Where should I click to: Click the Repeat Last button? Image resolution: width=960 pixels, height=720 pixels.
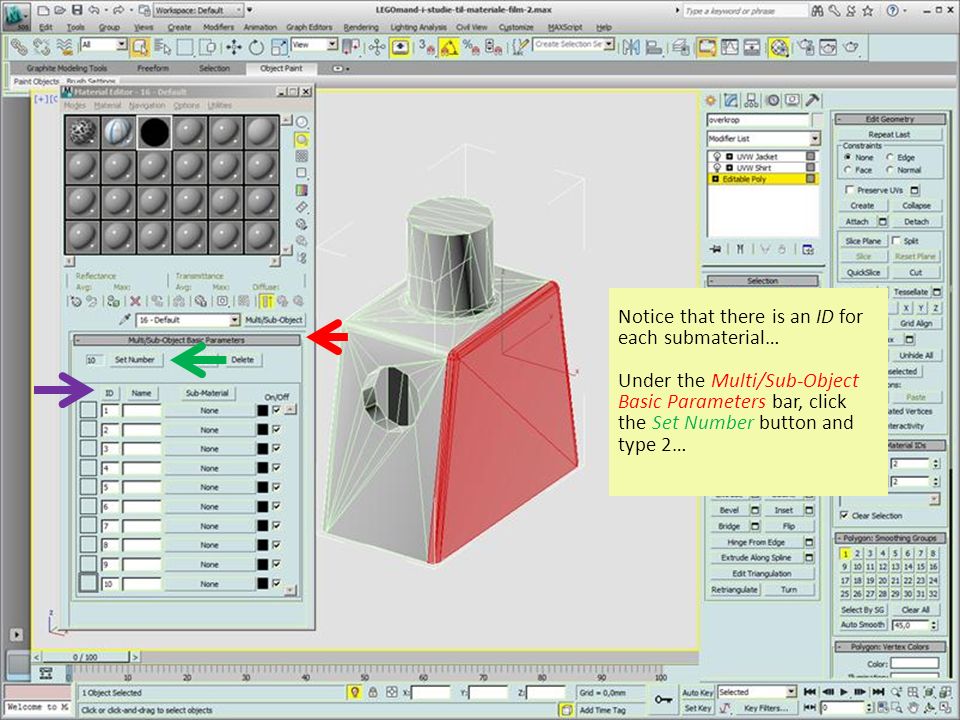tap(889, 134)
